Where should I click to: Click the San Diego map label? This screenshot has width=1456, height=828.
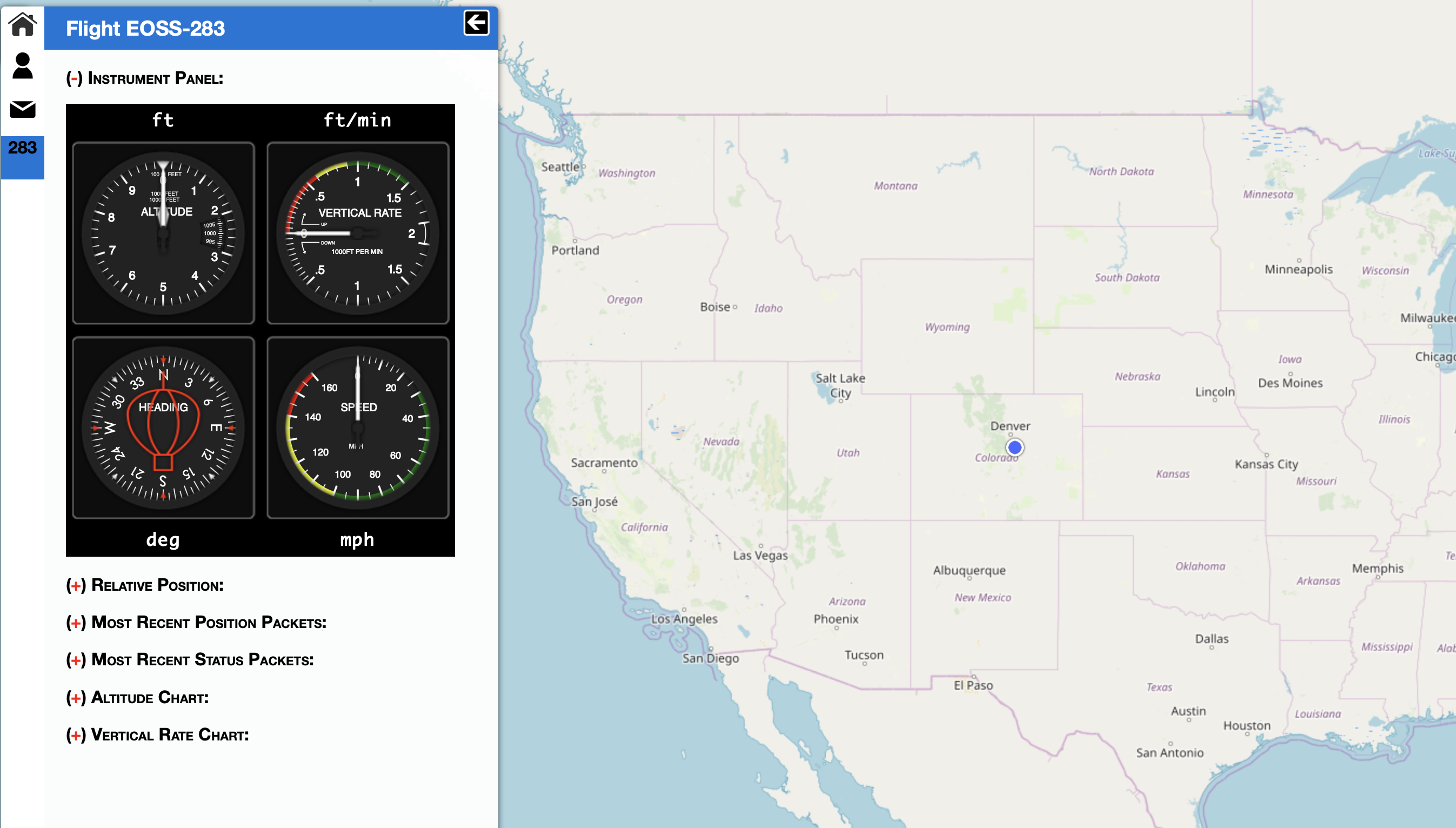pos(711,658)
